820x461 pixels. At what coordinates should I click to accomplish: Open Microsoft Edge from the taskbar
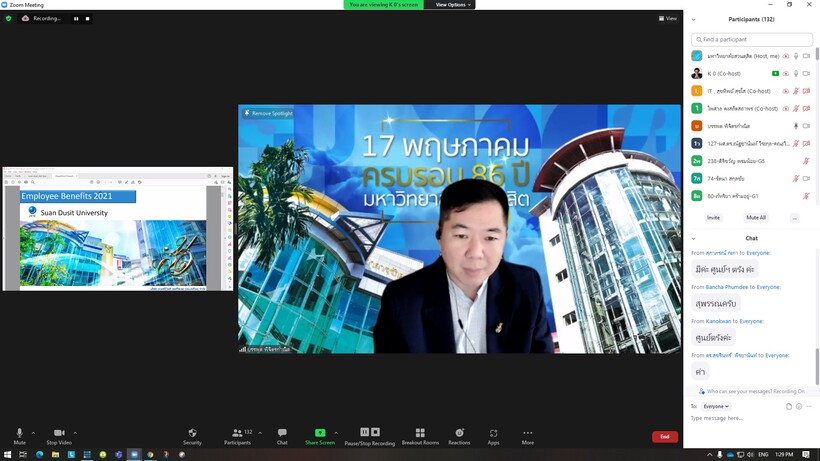tap(39, 455)
